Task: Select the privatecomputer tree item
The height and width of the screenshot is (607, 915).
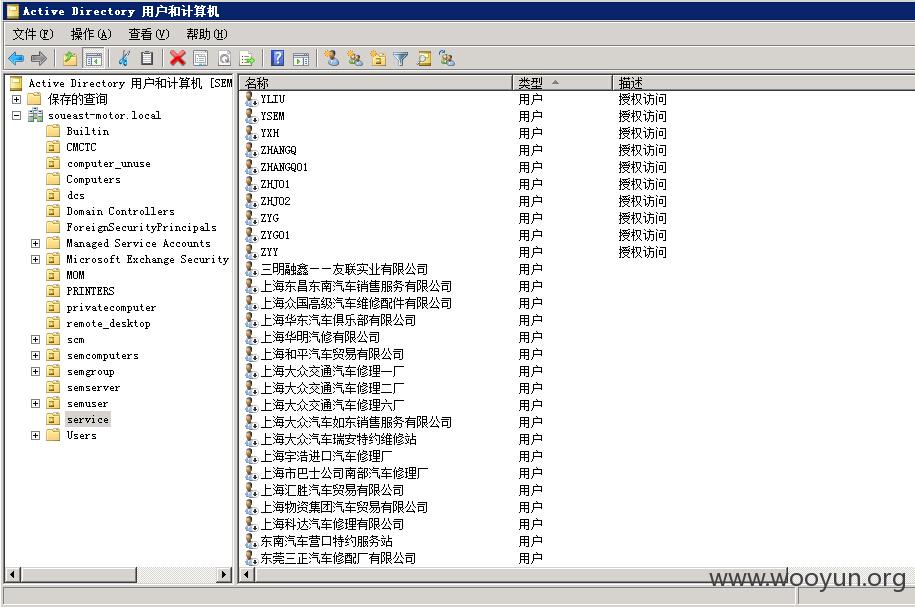Action: pyautogui.click(x=111, y=307)
